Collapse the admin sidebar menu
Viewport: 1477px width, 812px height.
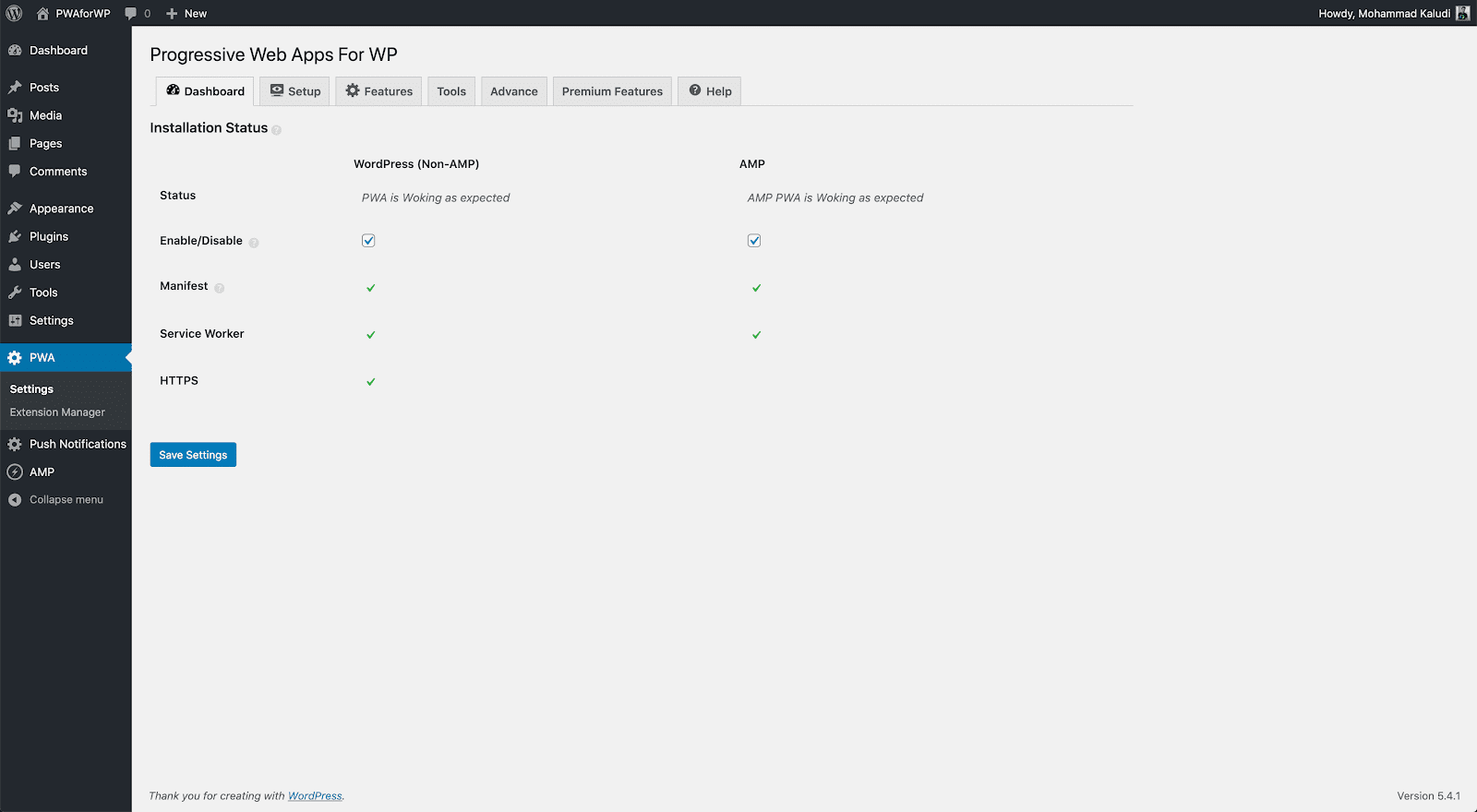pos(66,499)
